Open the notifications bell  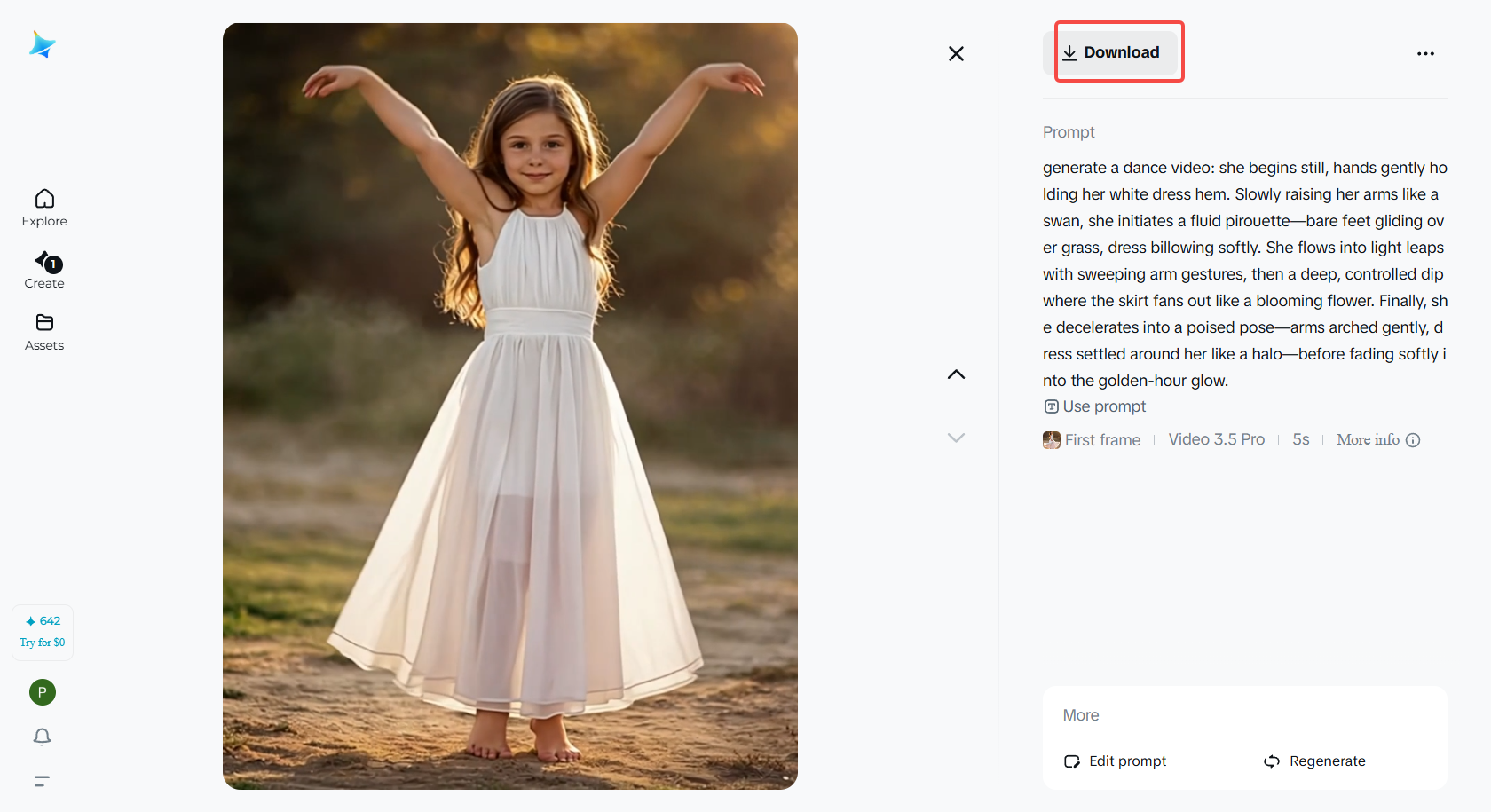click(x=42, y=737)
